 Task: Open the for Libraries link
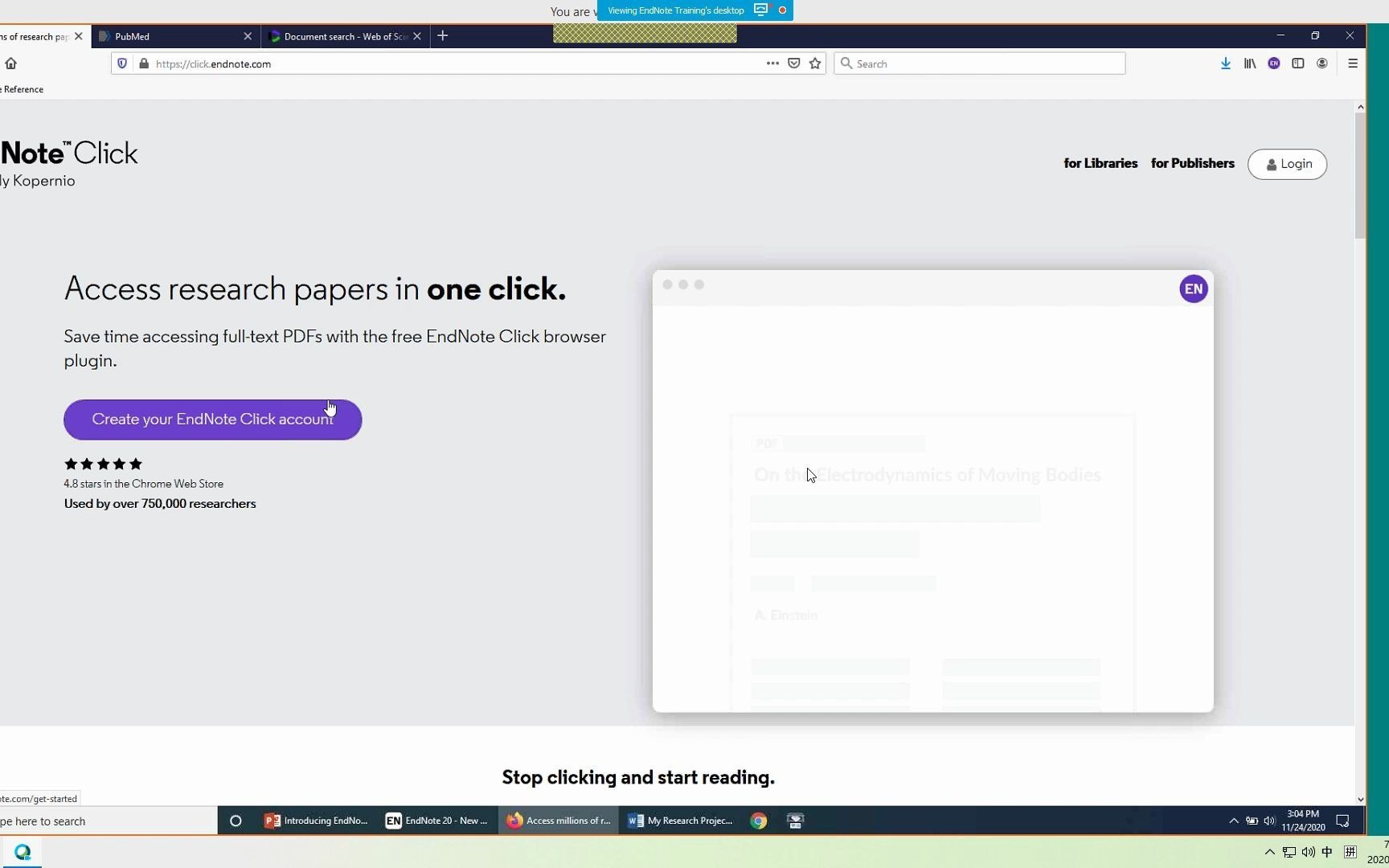pos(1100,163)
